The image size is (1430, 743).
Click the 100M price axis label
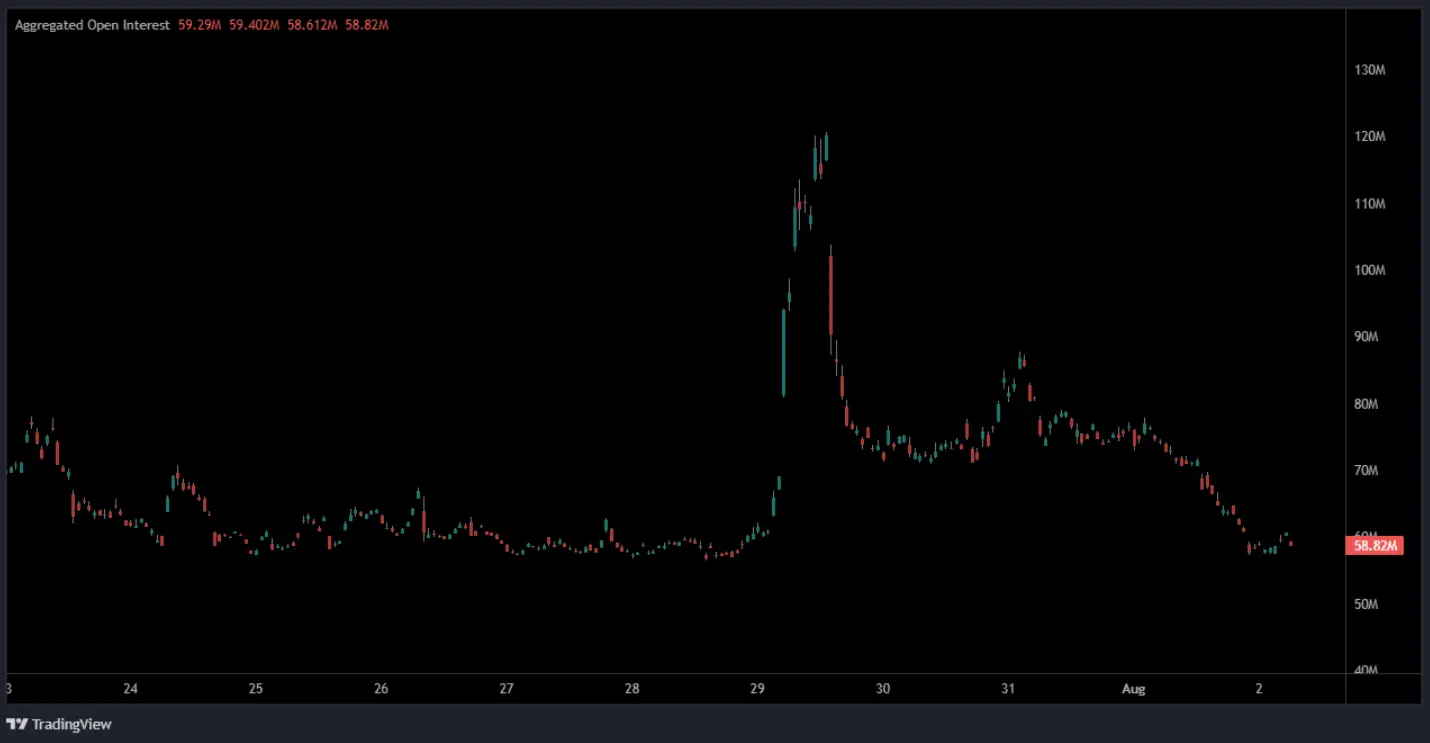(x=1369, y=271)
